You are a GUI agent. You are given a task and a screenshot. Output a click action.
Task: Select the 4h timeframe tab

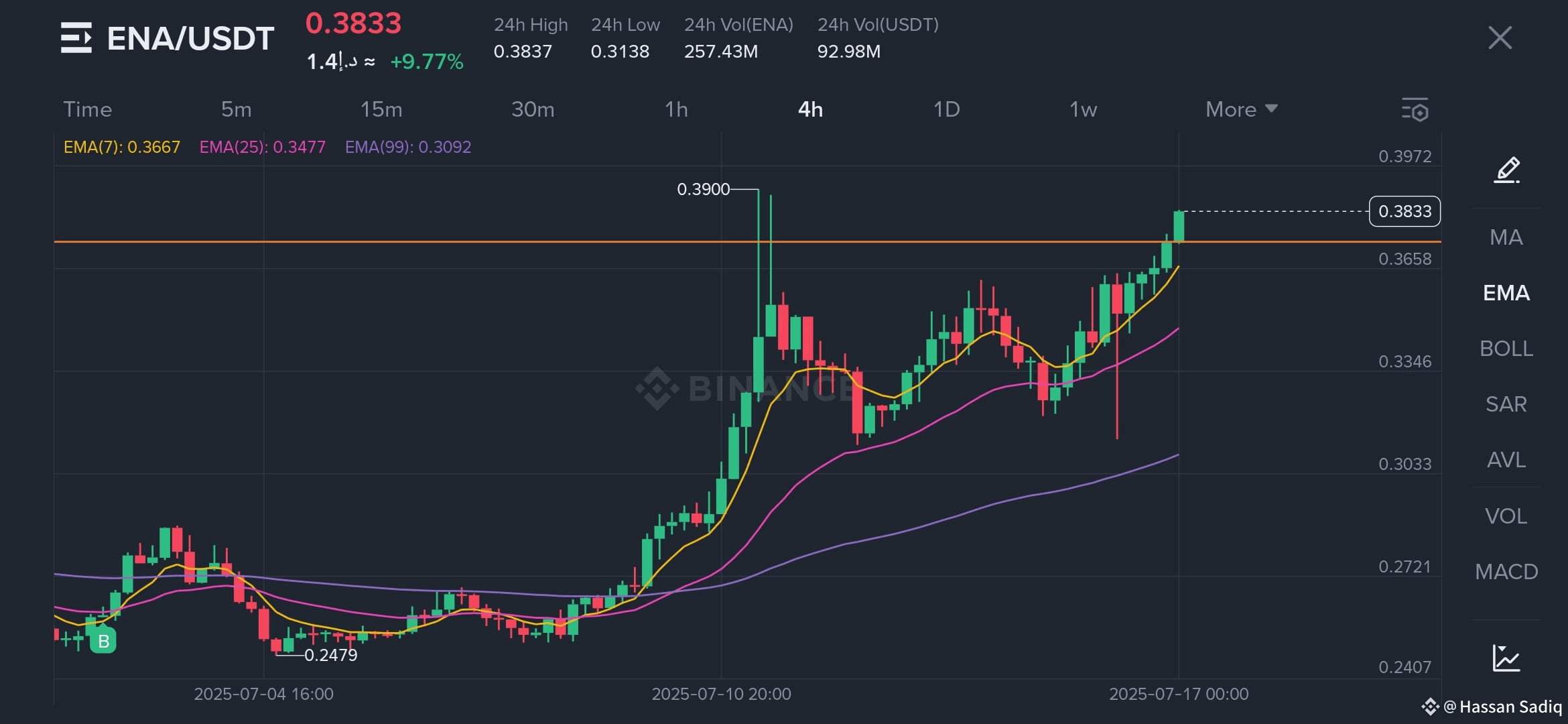810,109
